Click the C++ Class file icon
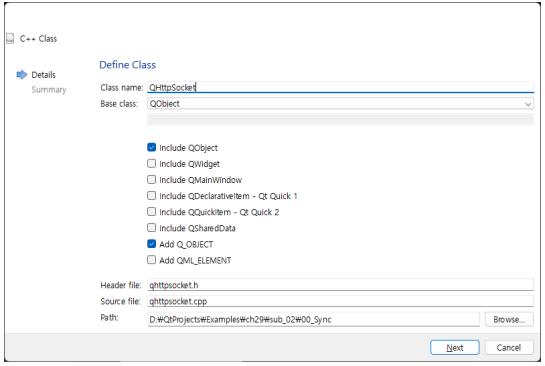The height and width of the screenshot is (366, 545). [10, 39]
